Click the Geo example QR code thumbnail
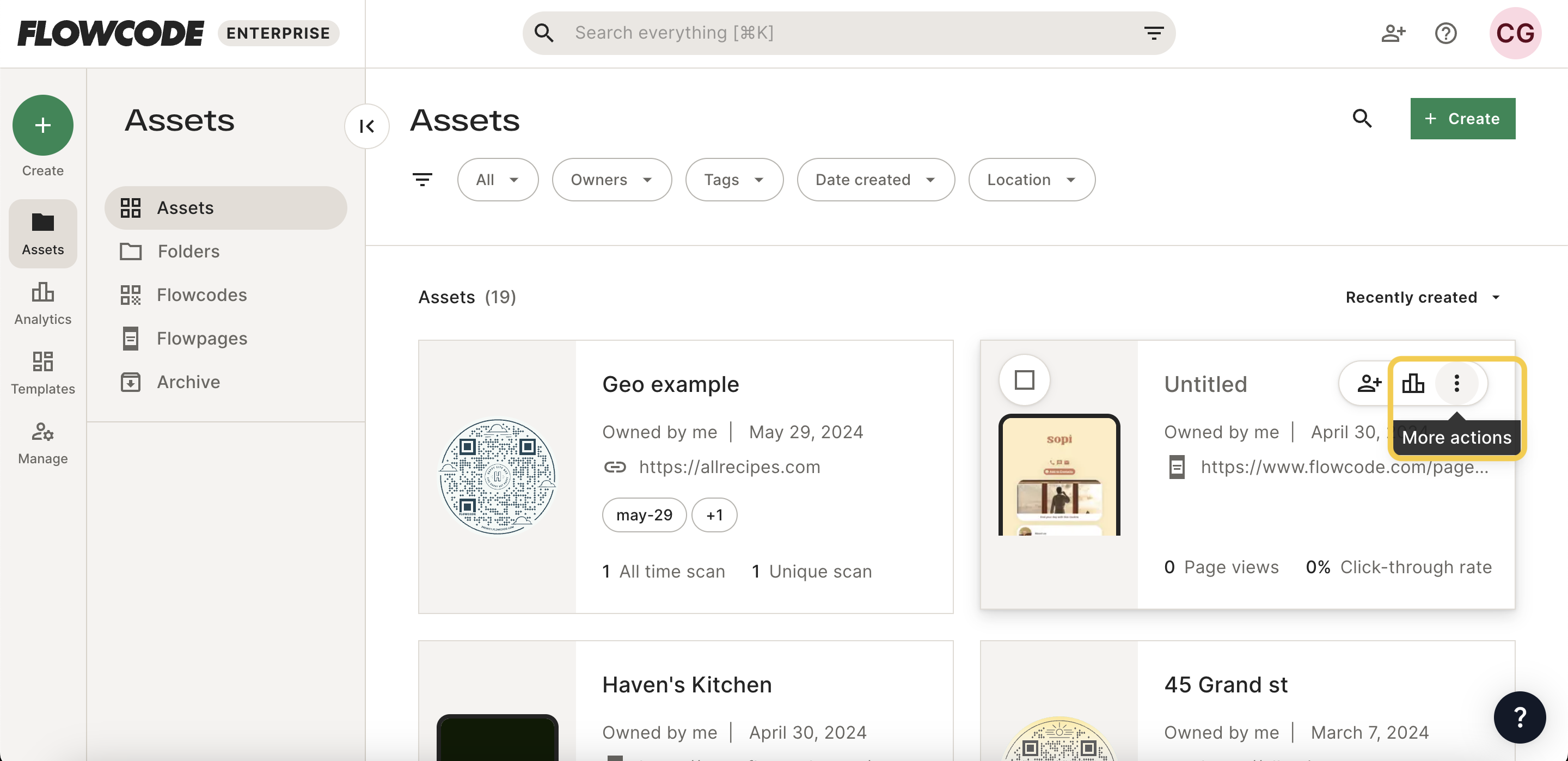This screenshot has width=1568, height=761. 497,476
